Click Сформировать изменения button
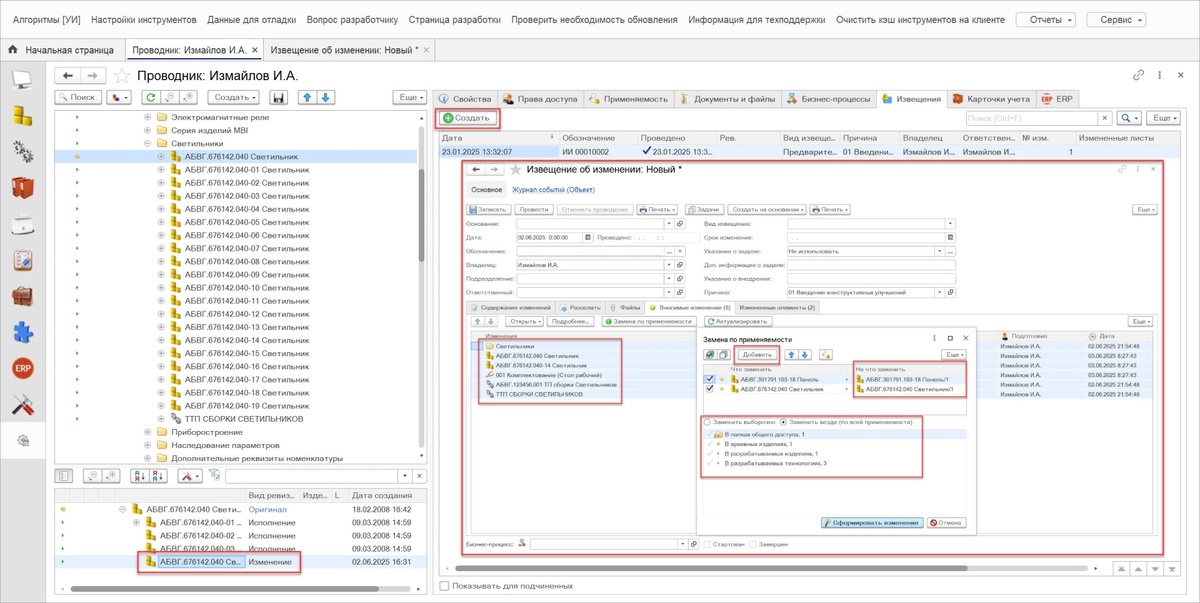Image resolution: width=1200 pixels, height=603 pixels. tap(870, 523)
